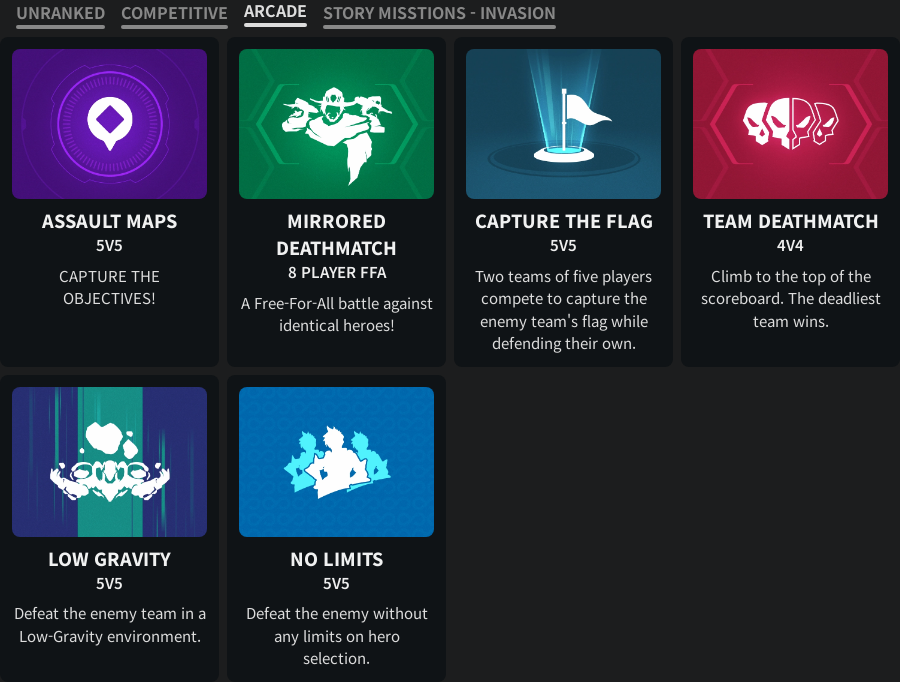Viewport: 900px width, 682px height.
Task: Click the Team Deathmatch heading
Action: [x=790, y=222]
